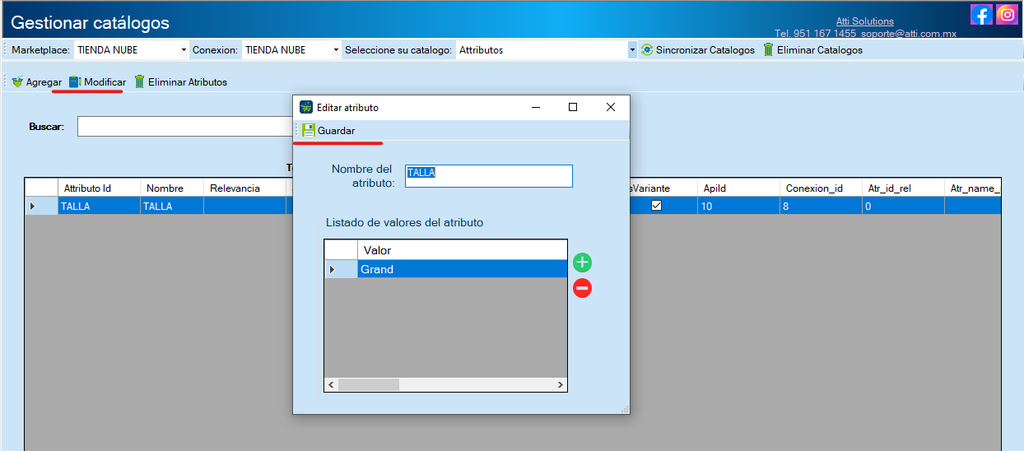Click the Nombre del atributo input field
Viewport: 1024px width, 451px height.
click(488, 176)
